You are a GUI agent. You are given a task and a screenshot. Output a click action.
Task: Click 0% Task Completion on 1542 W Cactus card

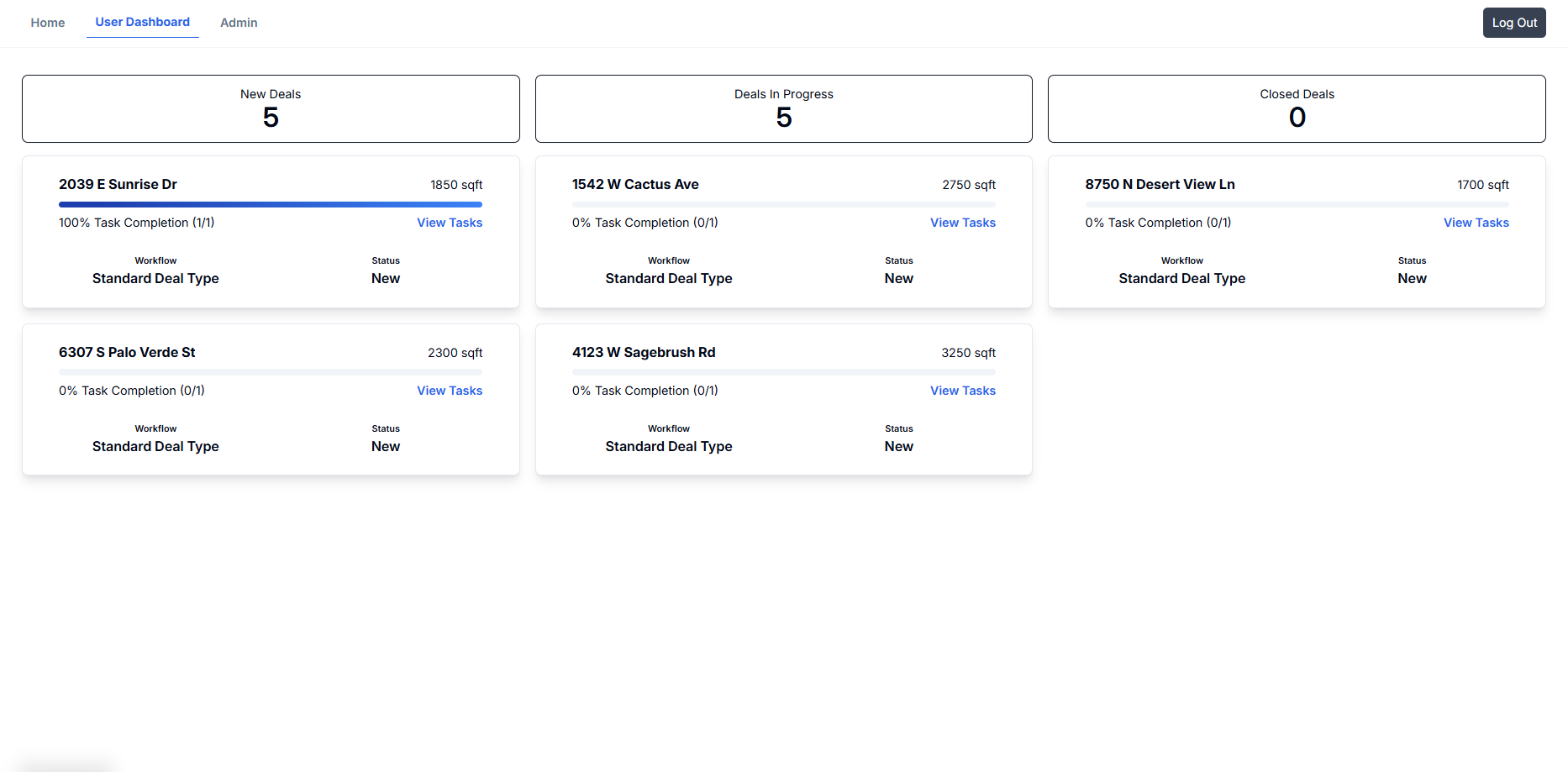645,223
